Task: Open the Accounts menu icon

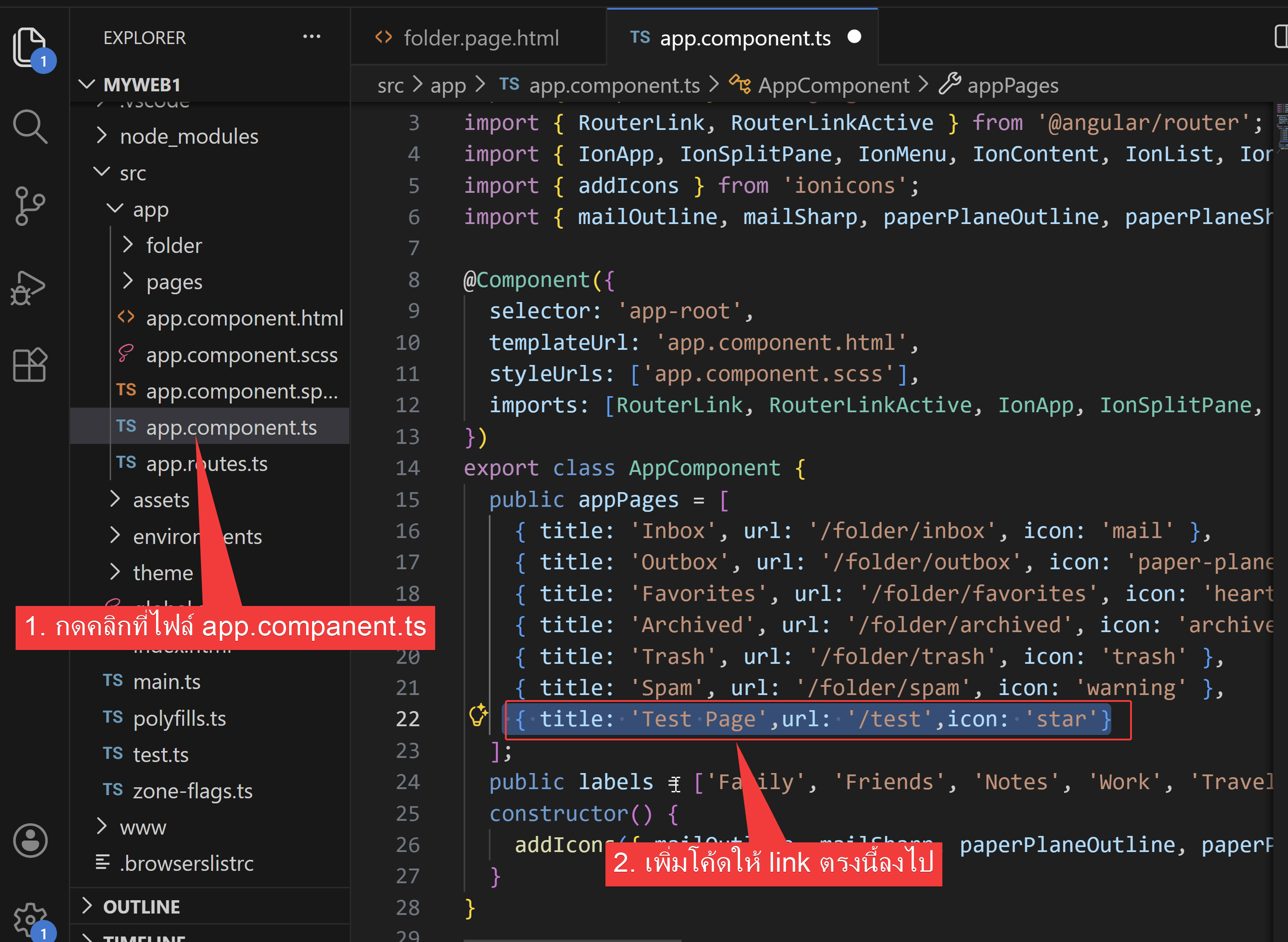Action: point(30,841)
